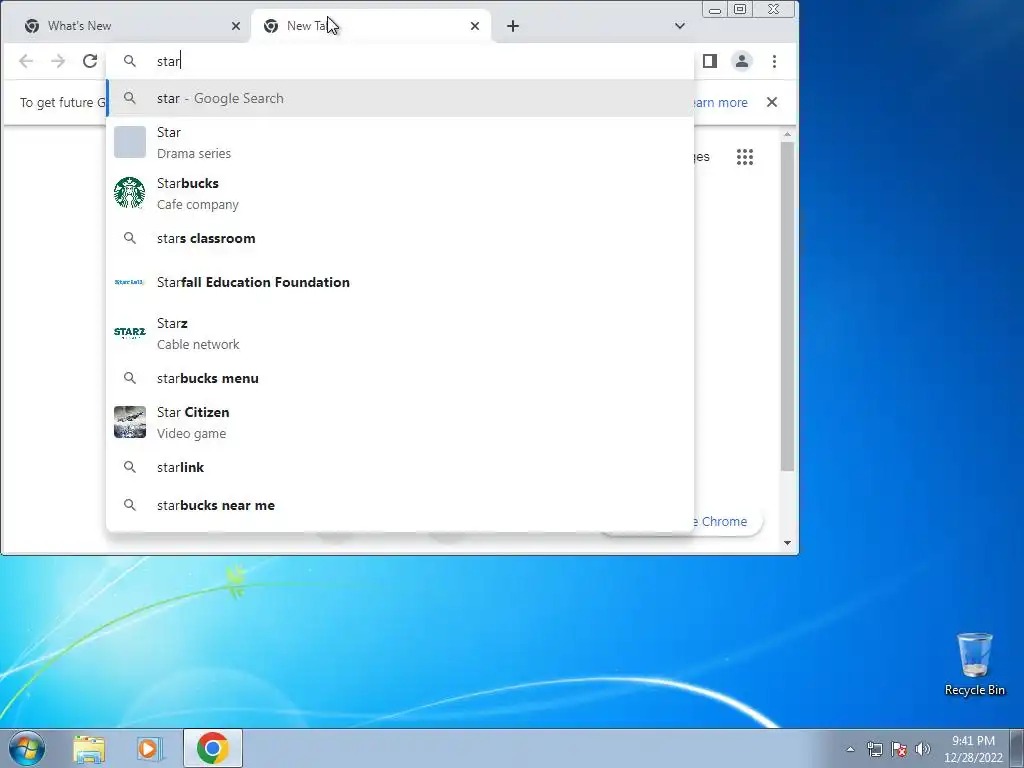
Task: Open the tab search chevron
Action: (680, 26)
